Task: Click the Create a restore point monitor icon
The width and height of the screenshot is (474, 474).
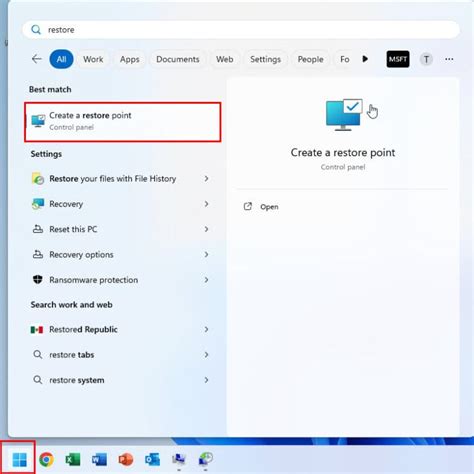Action: [38, 121]
